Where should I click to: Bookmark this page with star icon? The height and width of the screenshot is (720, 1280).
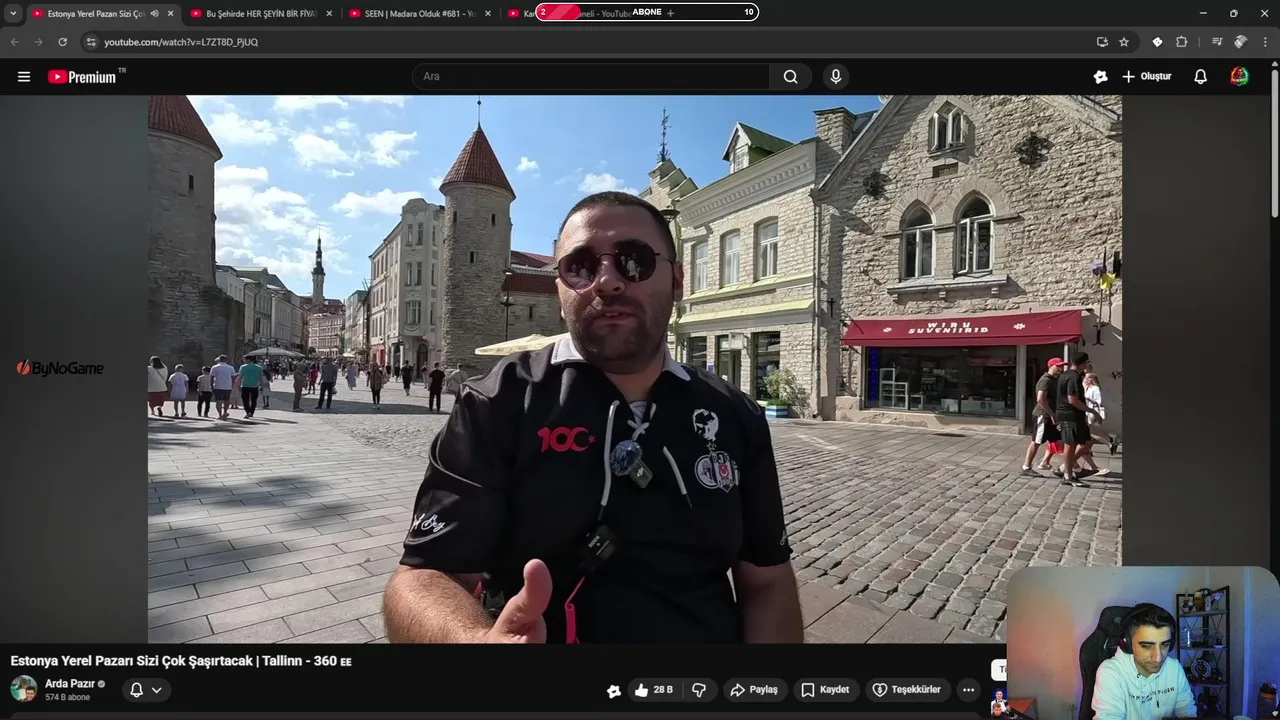click(x=1124, y=42)
